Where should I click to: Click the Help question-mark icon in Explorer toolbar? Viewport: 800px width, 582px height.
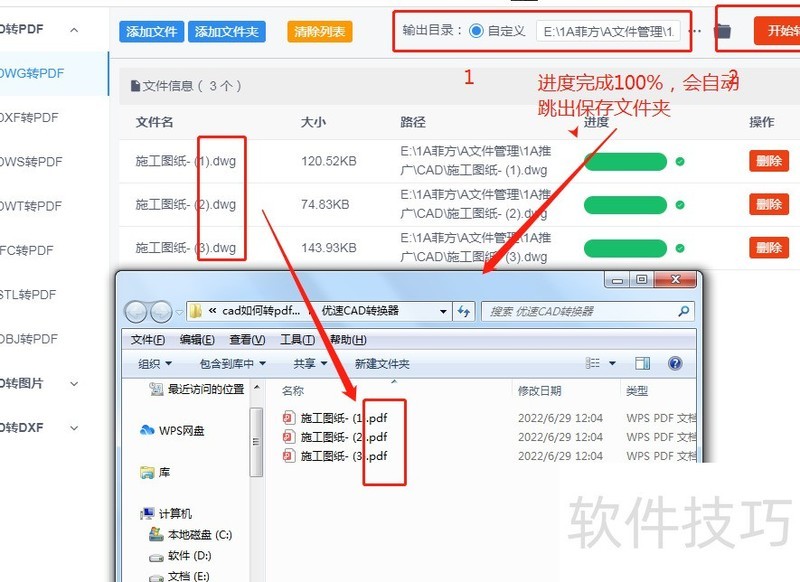point(675,363)
